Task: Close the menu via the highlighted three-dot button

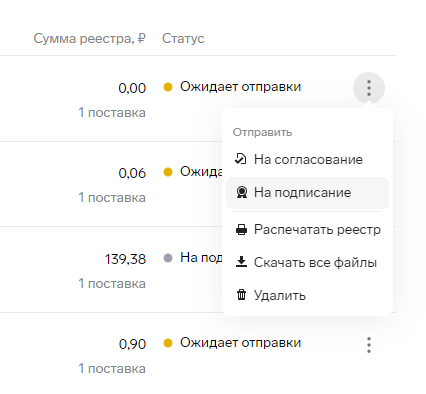Action: (369, 88)
